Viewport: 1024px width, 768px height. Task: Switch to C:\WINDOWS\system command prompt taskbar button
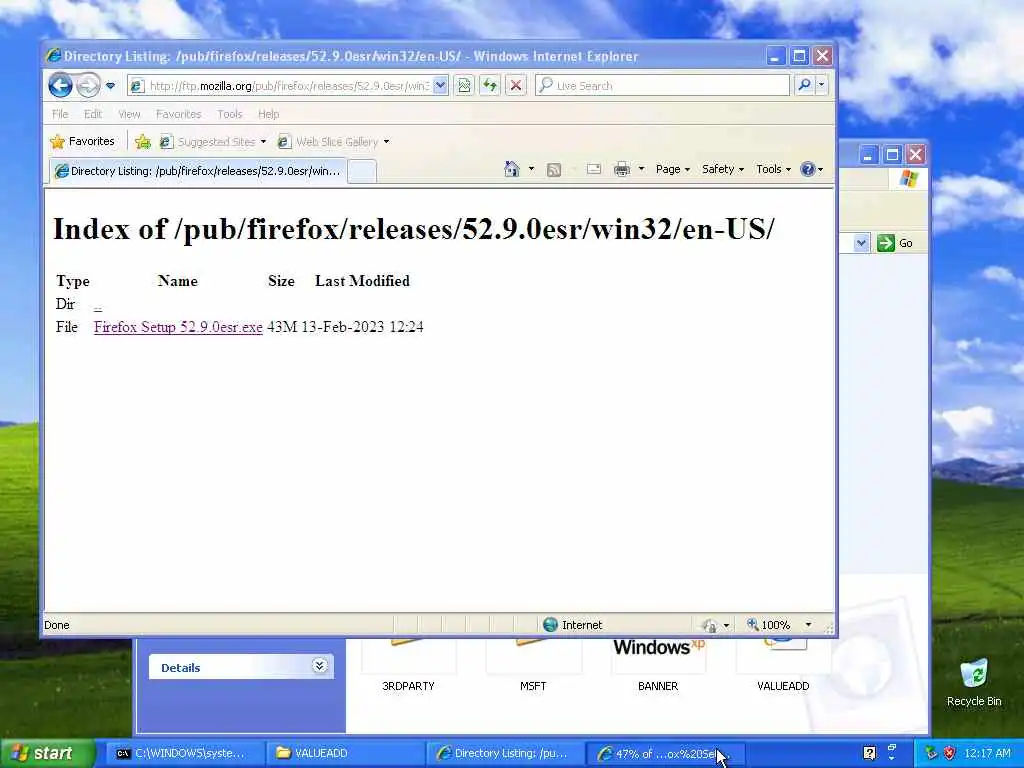184,753
